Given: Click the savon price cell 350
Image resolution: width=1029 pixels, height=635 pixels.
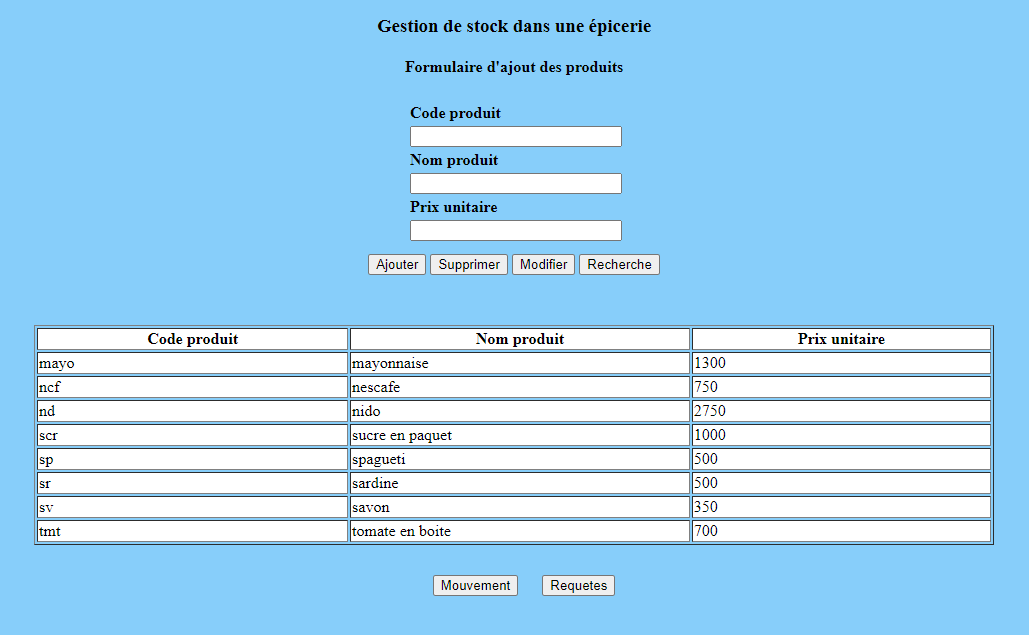Looking at the screenshot, I should tap(840, 507).
